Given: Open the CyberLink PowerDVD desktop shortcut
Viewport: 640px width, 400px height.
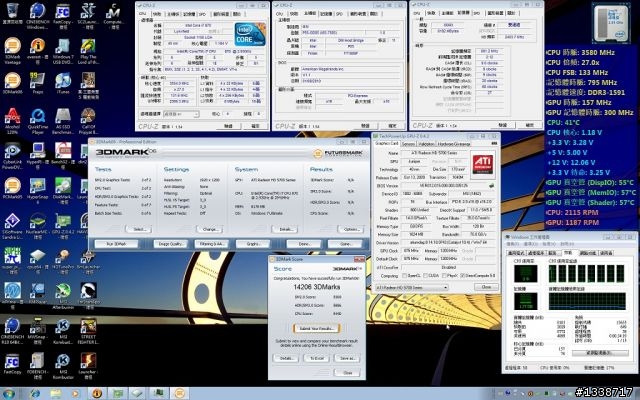Looking at the screenshot, I should click(x=12, y=156).
